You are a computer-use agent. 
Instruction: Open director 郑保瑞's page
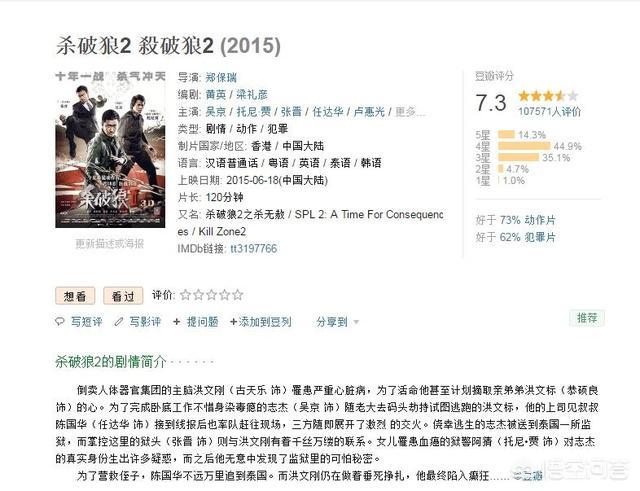click(221, 77)
